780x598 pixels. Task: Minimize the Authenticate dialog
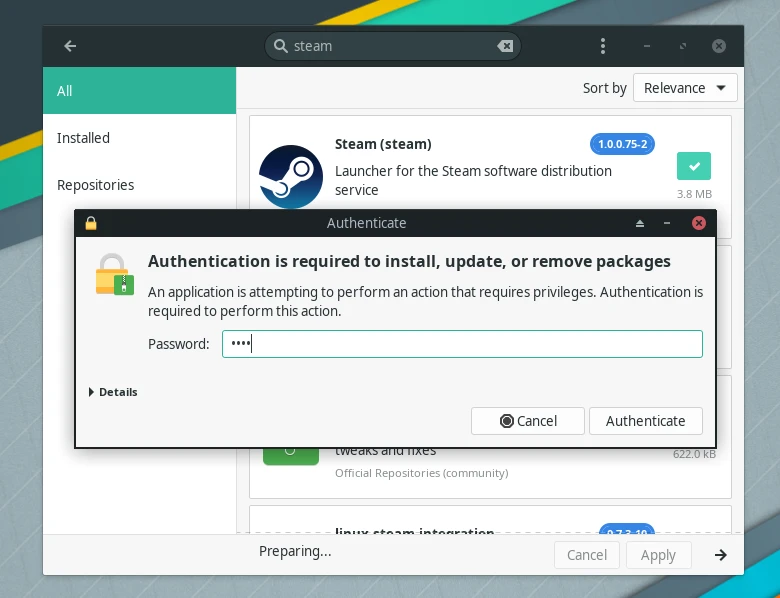click(x=667, y=223)
